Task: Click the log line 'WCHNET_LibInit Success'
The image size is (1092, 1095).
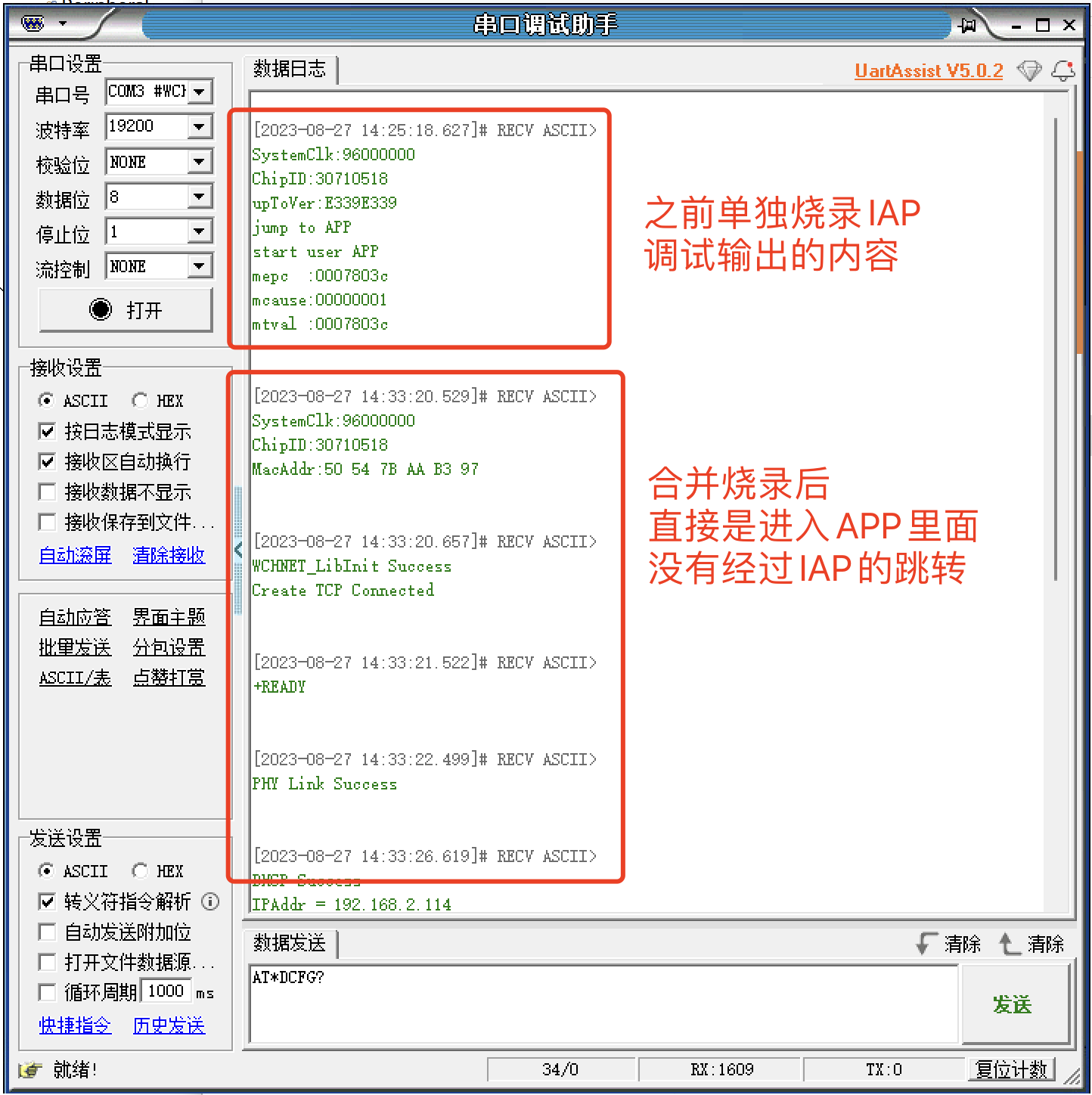Action: 352,566
